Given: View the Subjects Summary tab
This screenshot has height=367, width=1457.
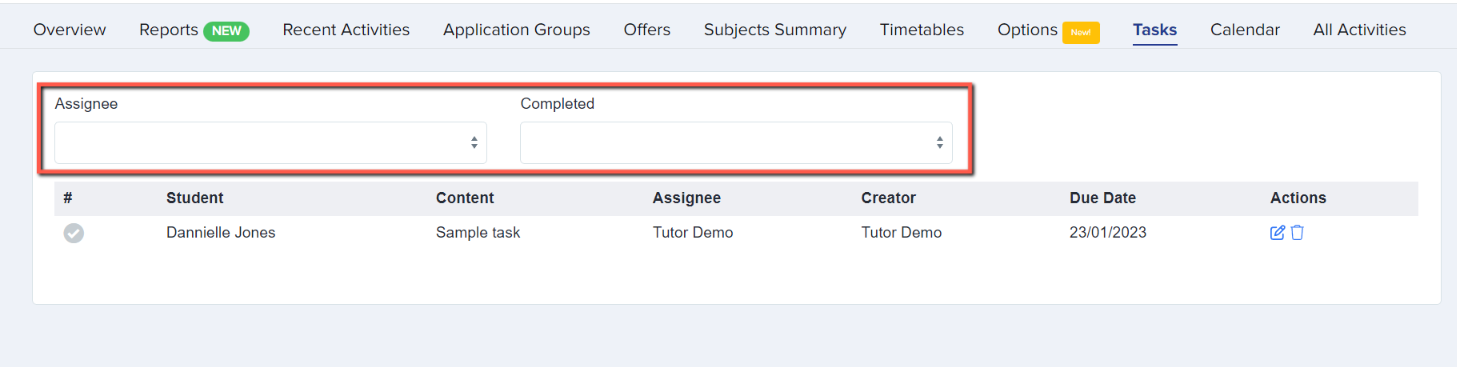Looking at the screenshot, I should coord(775,30).
